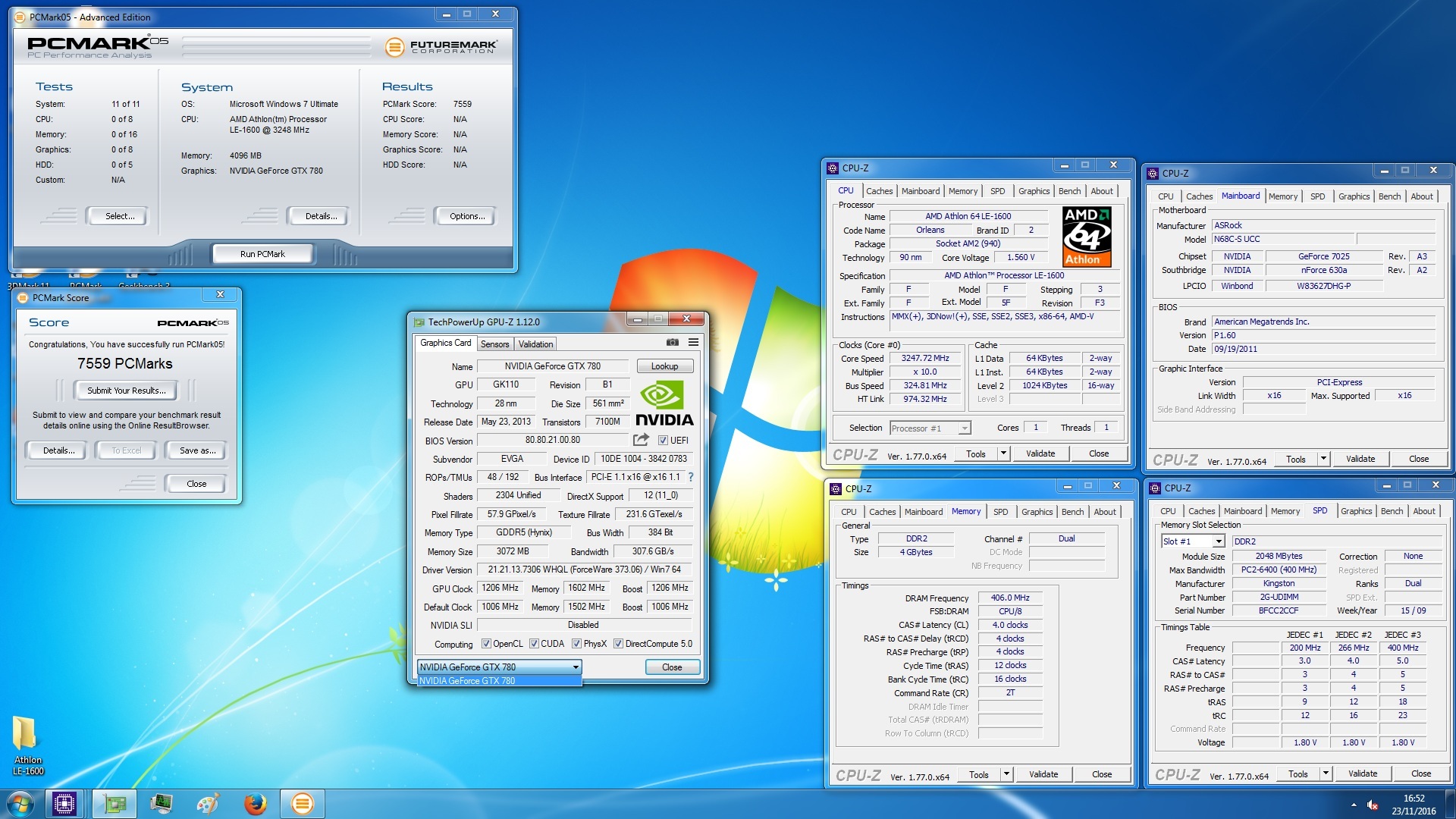
Task: Toggle the CUDA checkbox
Action: click(x=534, y=644)
